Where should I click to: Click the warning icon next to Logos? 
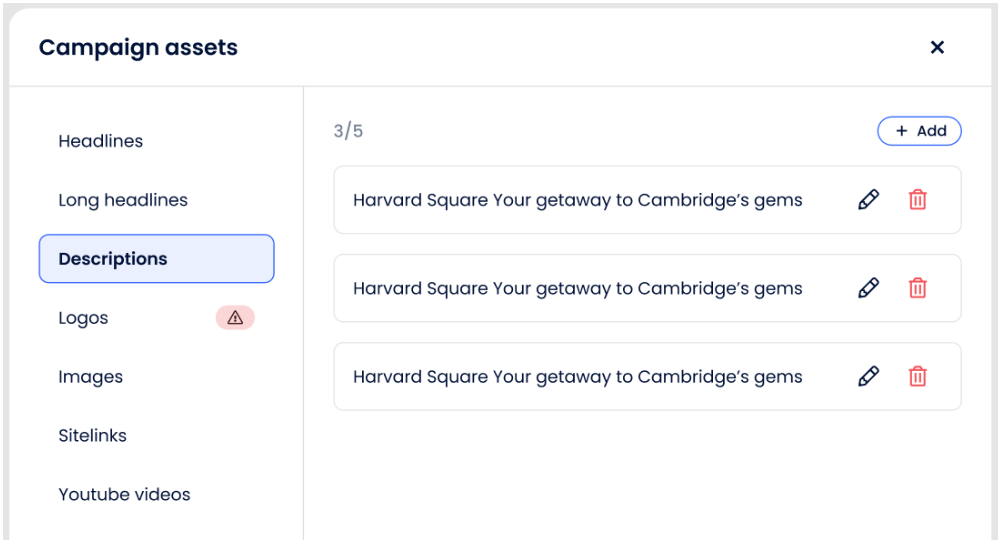point(235,318)
